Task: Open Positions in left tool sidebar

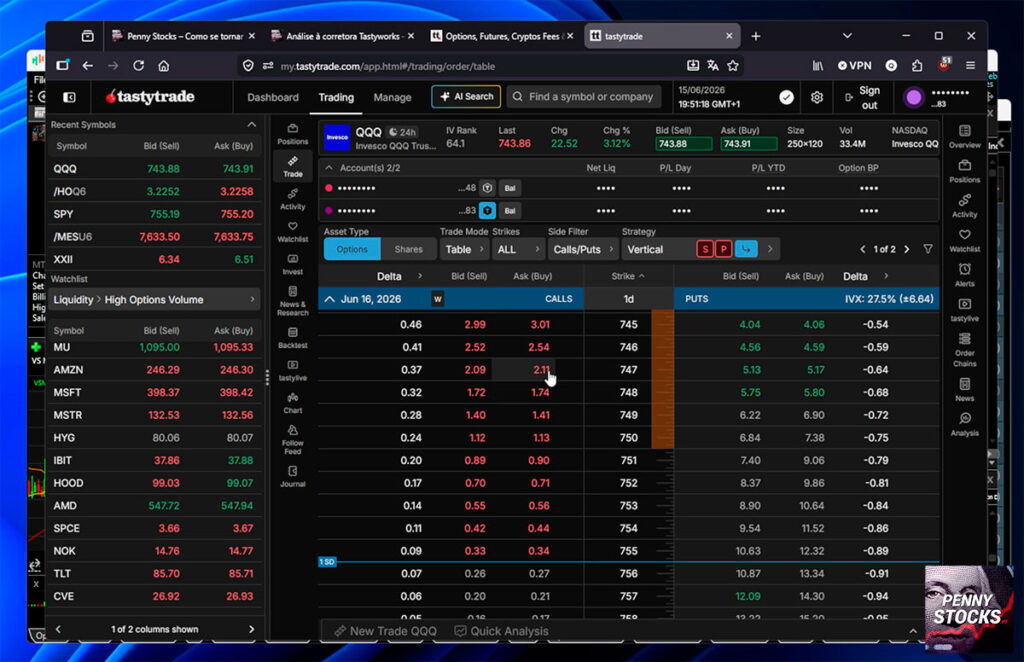Action: [293, 133]
